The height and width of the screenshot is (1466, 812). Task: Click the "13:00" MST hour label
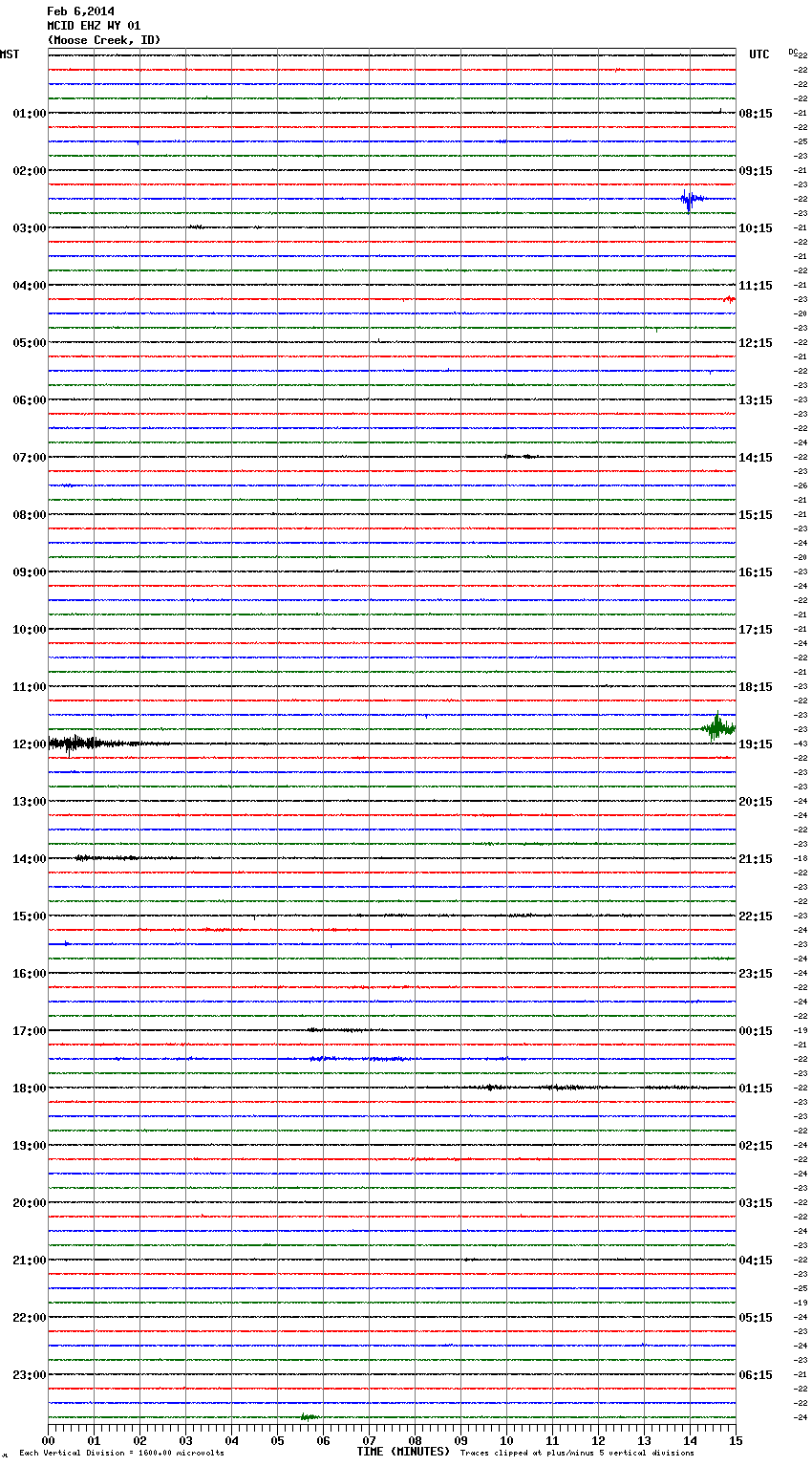tap(30, 802)
